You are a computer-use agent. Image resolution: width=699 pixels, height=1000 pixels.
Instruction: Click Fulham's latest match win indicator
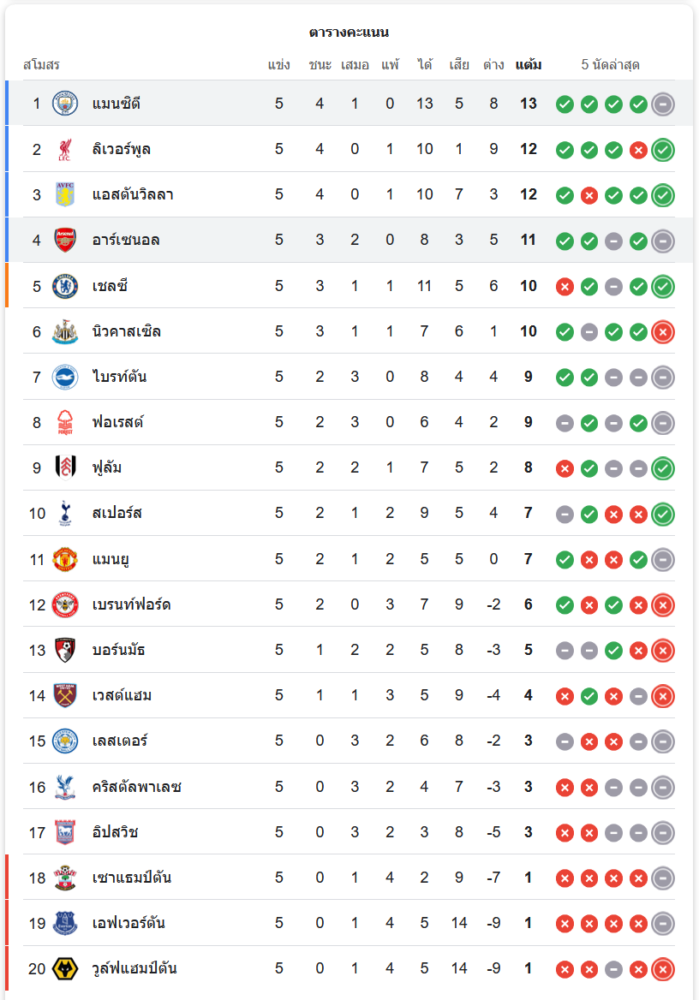point(662,468)
